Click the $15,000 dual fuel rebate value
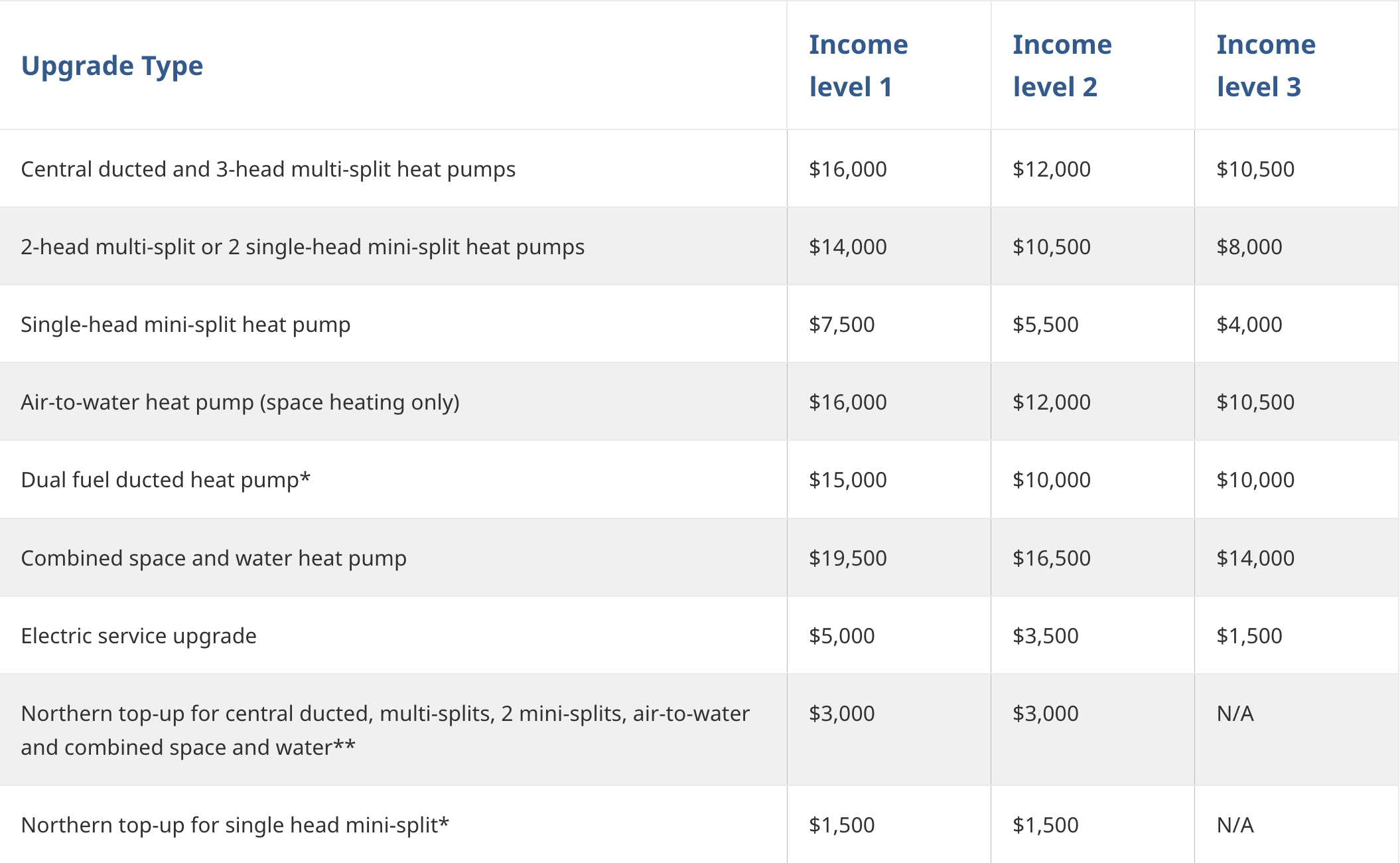Viewport: 1400px width, 863px height. point(847,480)
